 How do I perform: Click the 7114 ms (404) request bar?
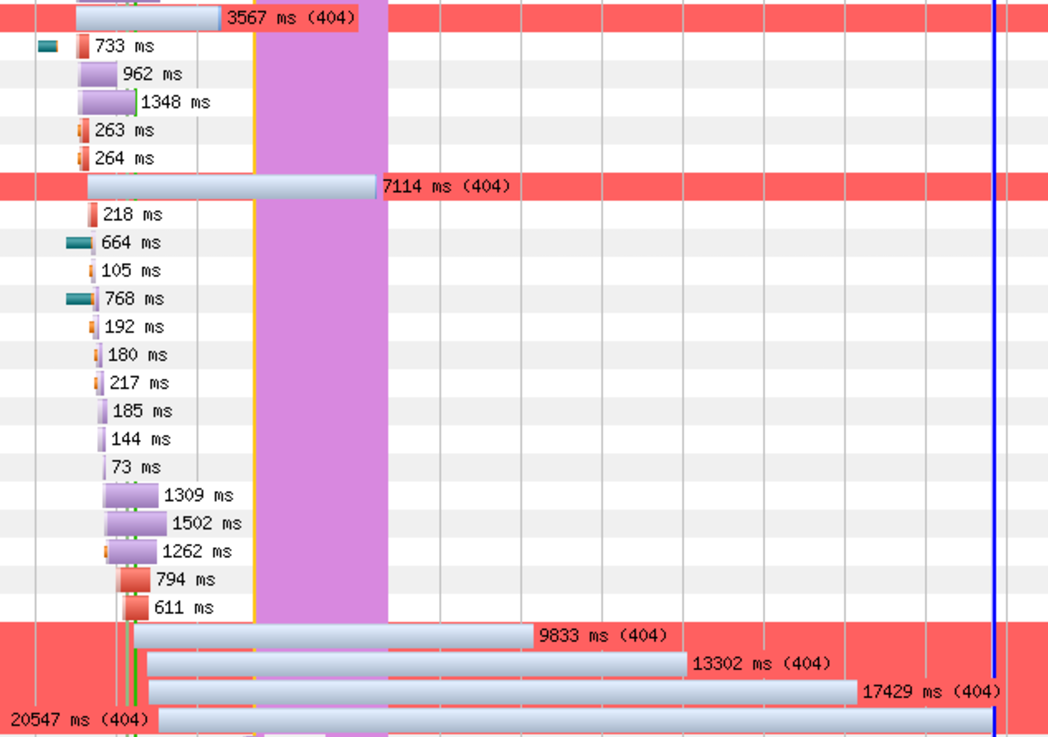point(231,187)
